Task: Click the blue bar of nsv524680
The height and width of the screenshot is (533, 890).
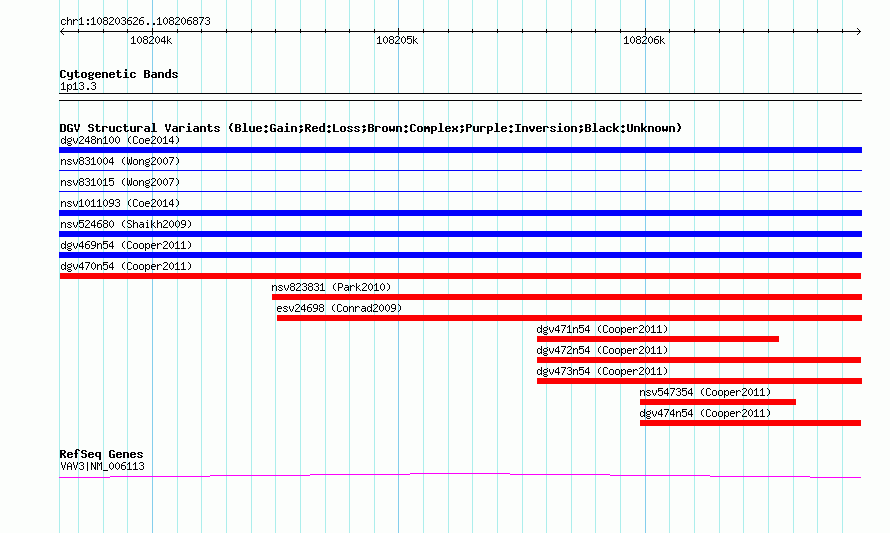Action: (x=460, y=234)
